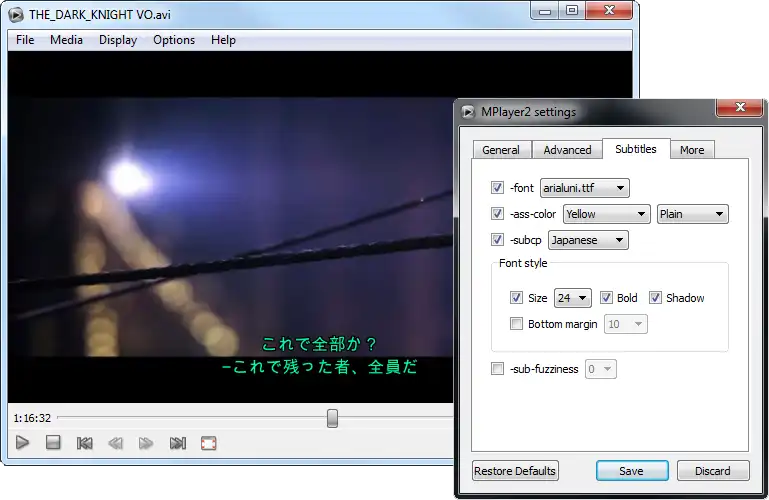This screenshot has height=500, width=769.
Task: Open the Japanese codepage dropdown
Action: pos(588,240)
